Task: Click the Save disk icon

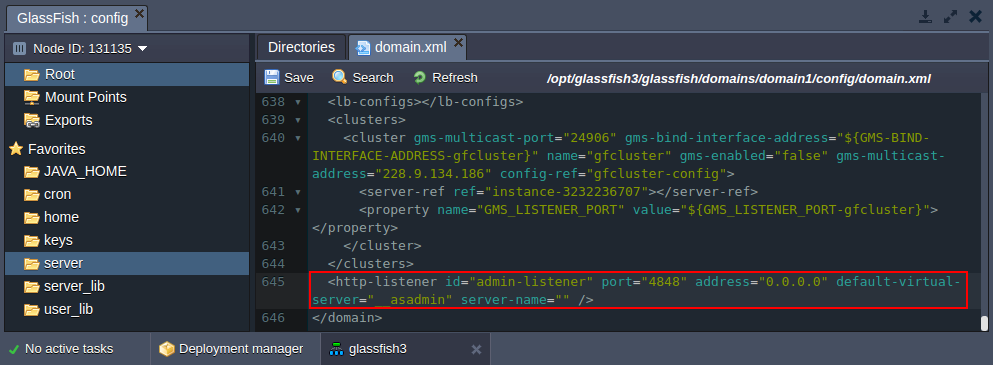Action: (x=272, y=77)
